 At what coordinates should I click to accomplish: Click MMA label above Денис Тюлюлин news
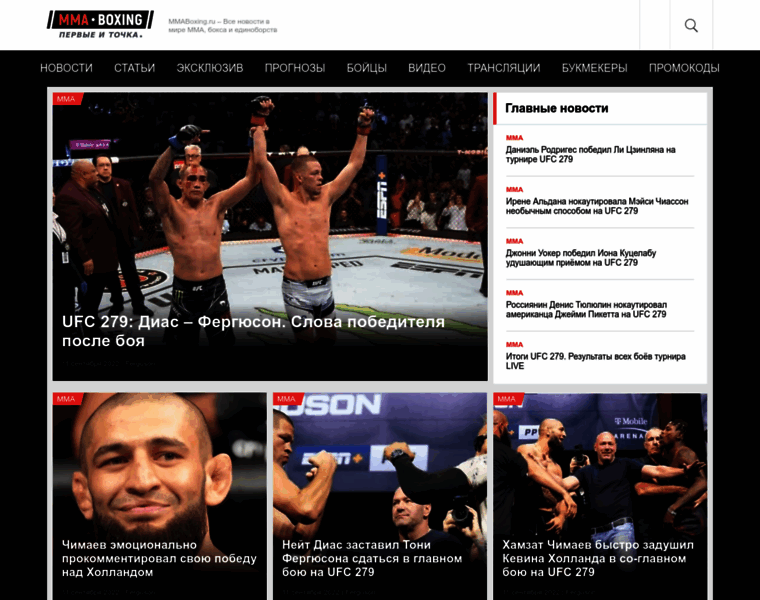click(x=514, y=293)
